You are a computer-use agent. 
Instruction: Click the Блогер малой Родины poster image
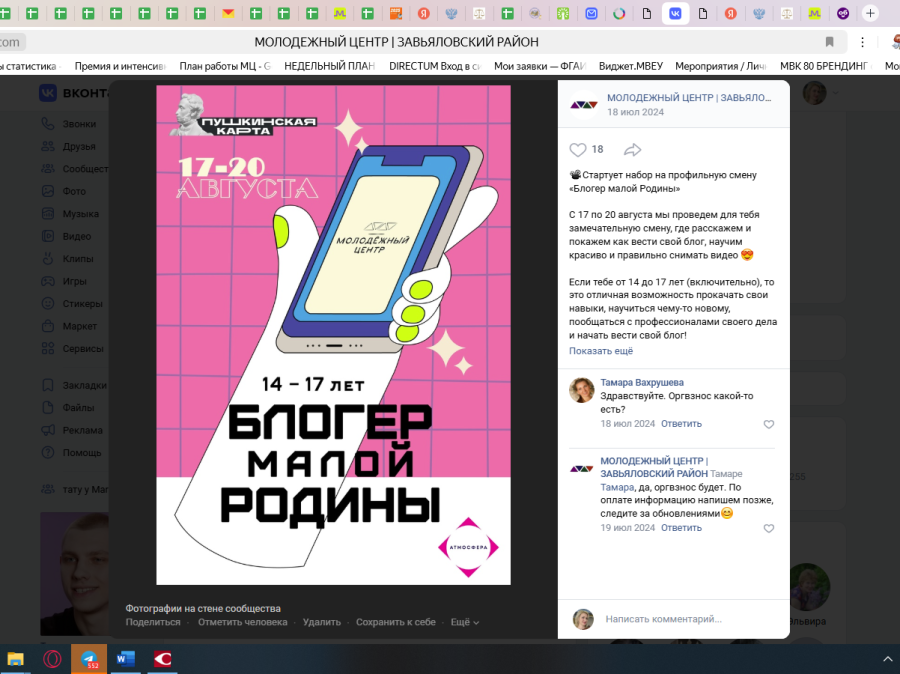click(333, 335)
